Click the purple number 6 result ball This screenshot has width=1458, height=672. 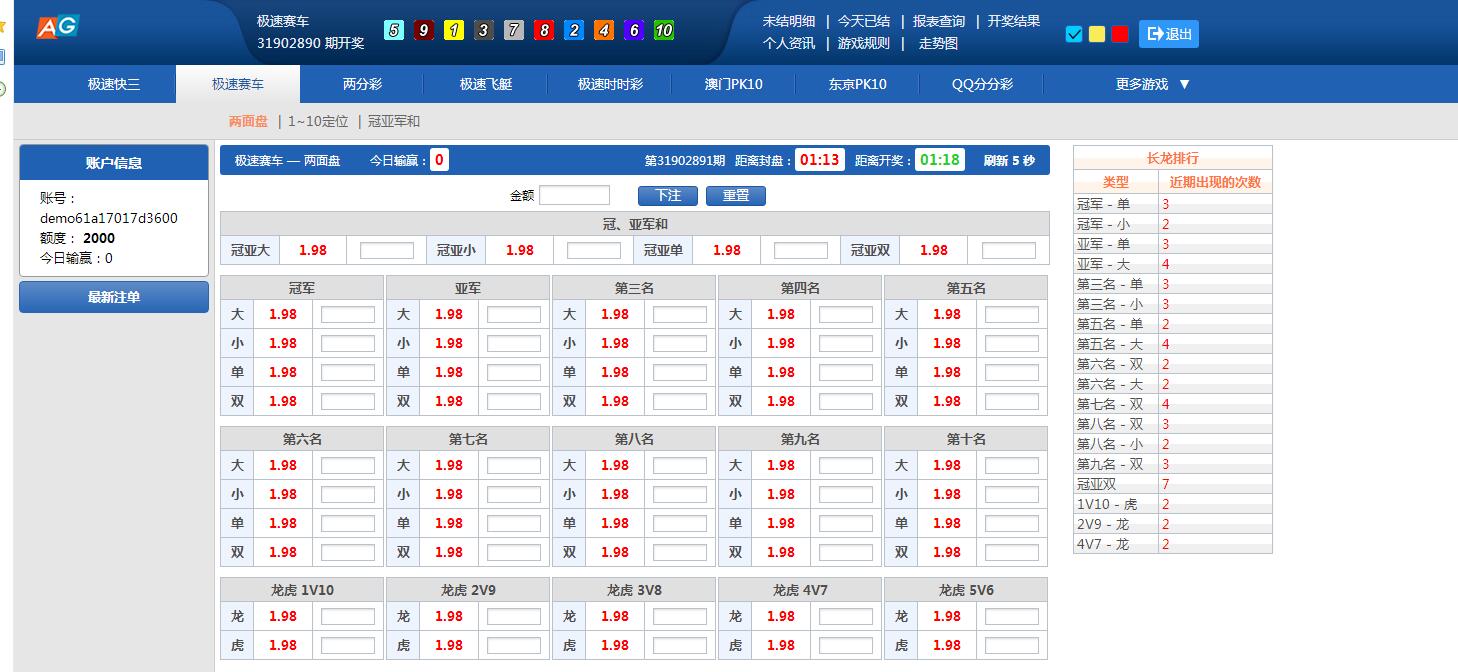click(x=634, y=30)
